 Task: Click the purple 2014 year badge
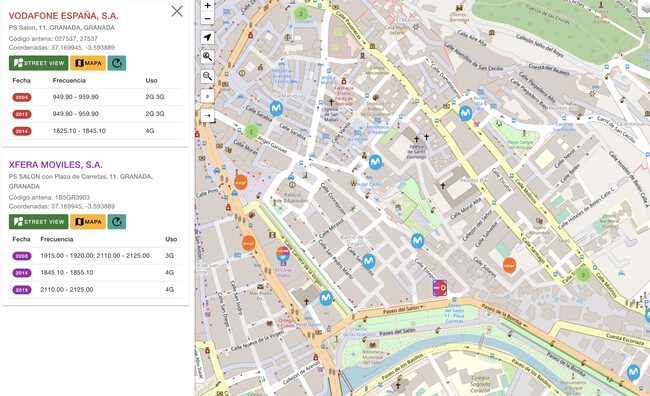click(x=22, y=273)
